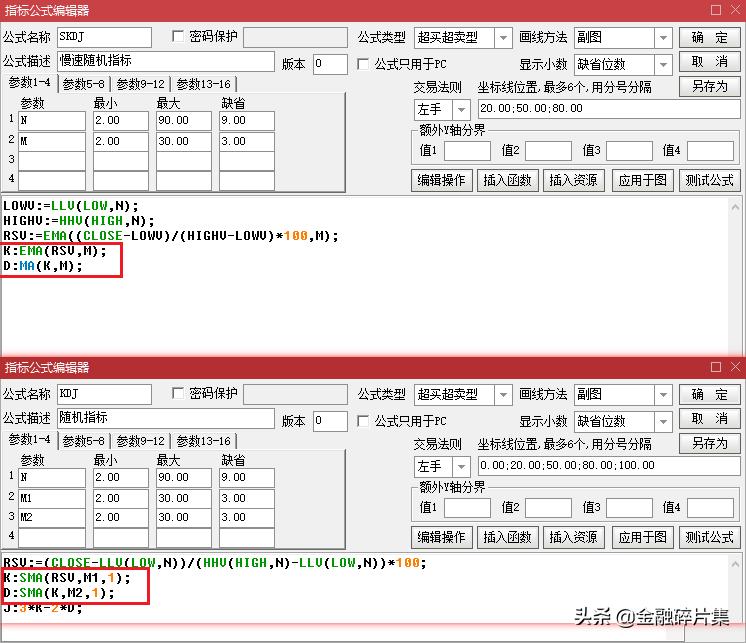Click 另存为 button in SKDJ editor

click(709, 87)
